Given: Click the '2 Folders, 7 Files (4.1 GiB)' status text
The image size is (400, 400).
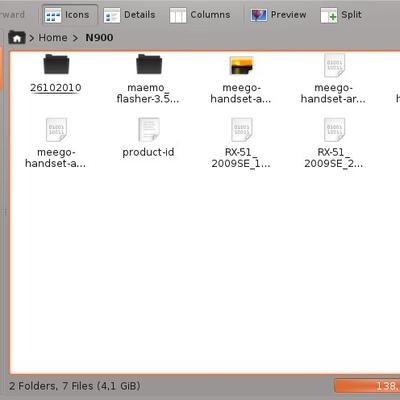Looking at the screenshot, I should point(75,386).
